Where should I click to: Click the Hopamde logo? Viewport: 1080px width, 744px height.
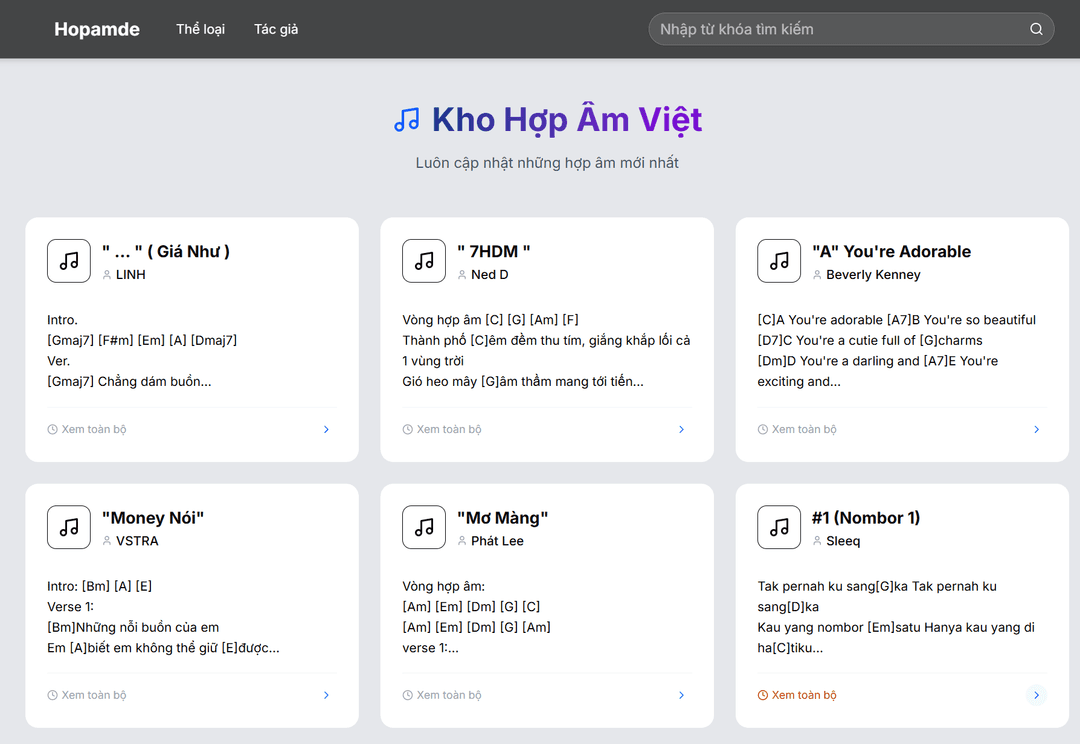97,29
